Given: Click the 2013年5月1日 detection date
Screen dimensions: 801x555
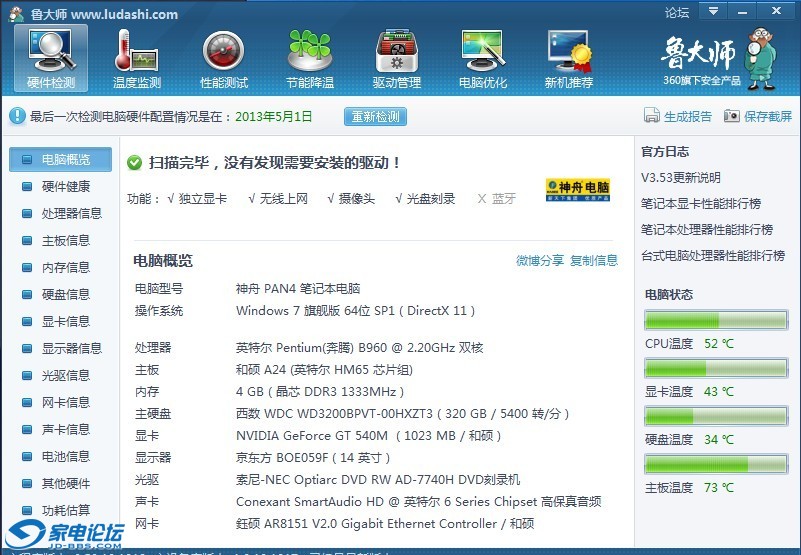Looking at the screenshot, I should (x=273, y=117).
